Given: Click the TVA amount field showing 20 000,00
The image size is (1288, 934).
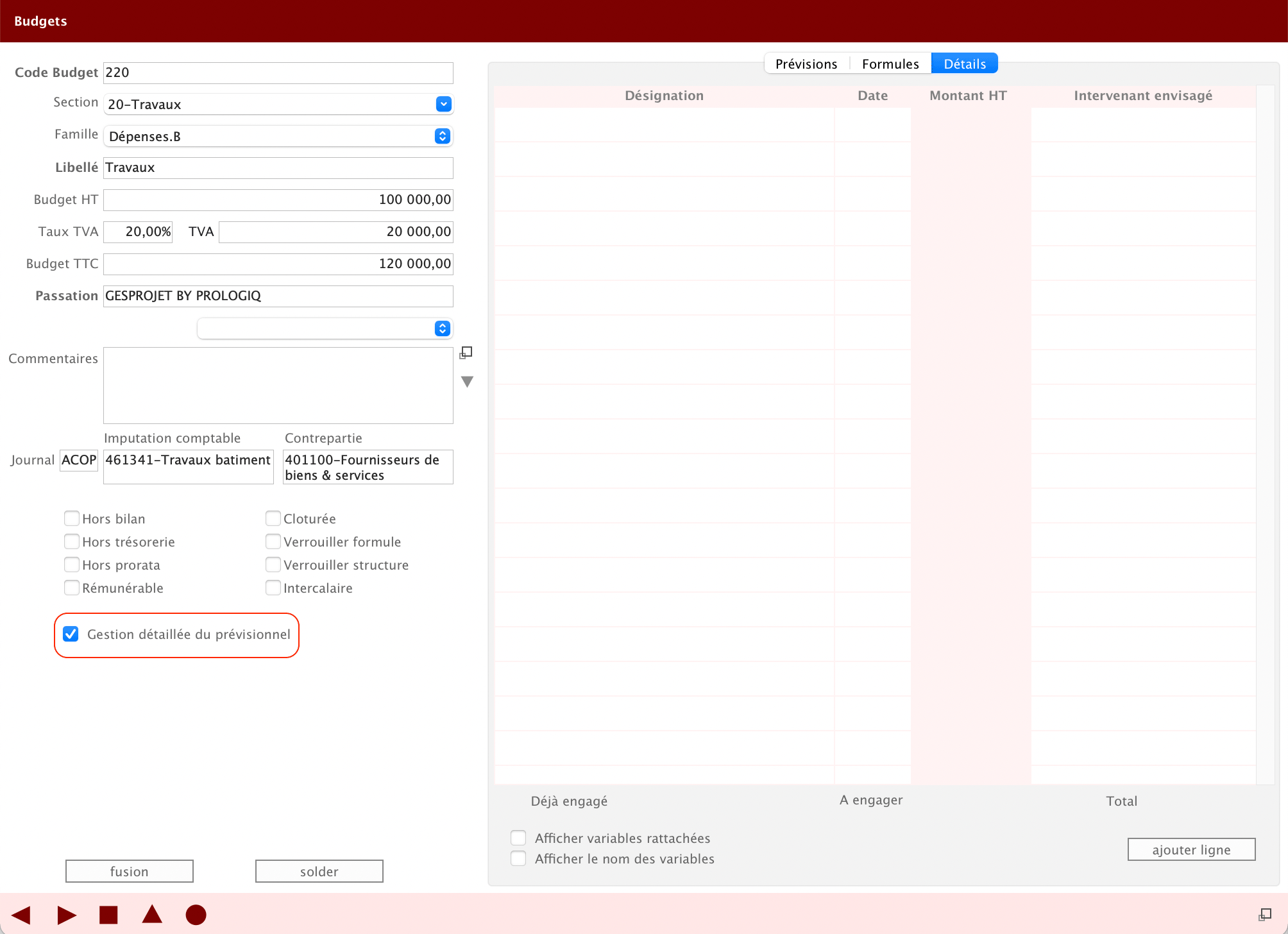Looking at the screenshot, I should [x=336, y=232].
